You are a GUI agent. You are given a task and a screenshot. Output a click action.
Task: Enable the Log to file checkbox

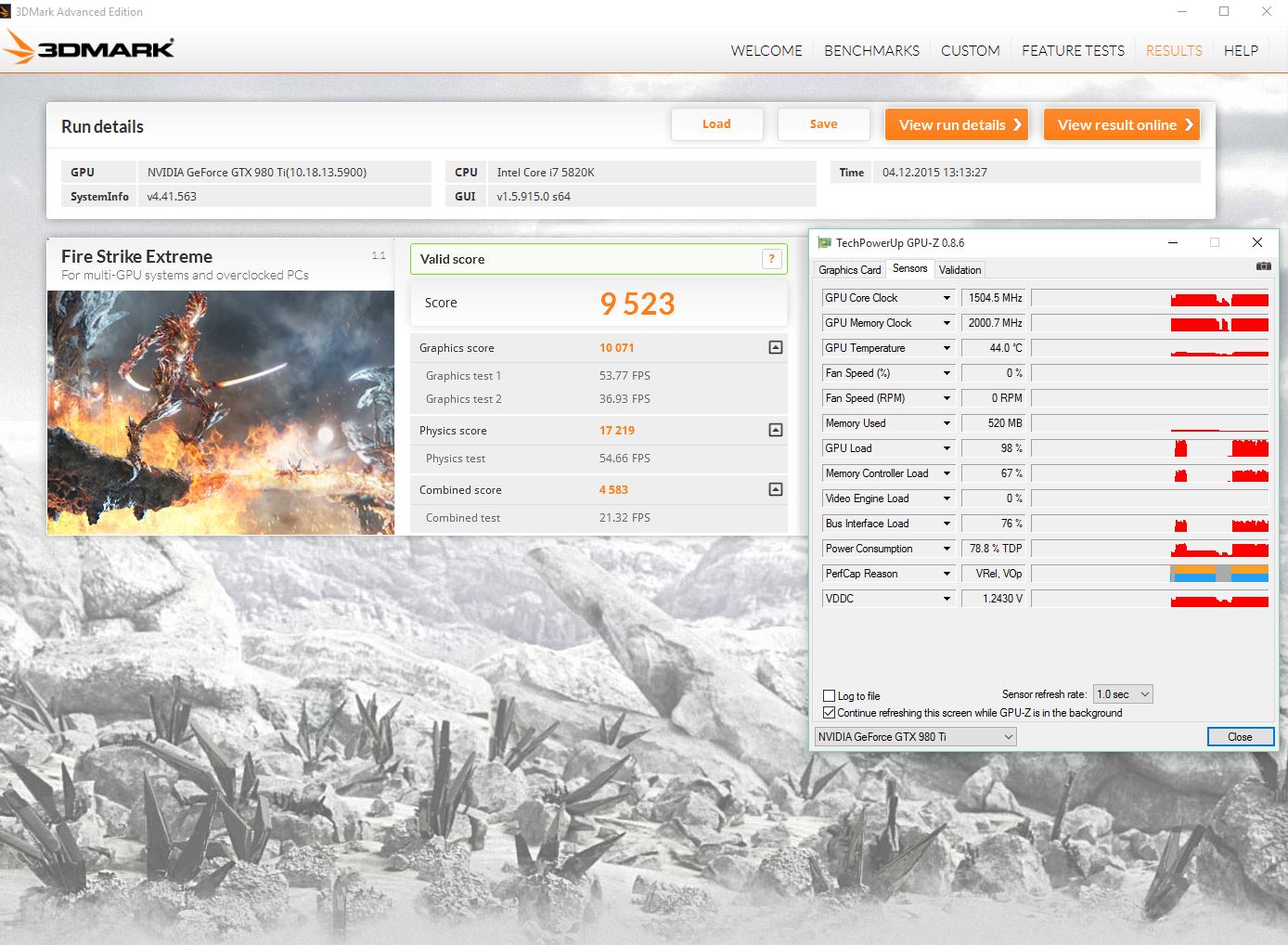click(x=830, y=695)
